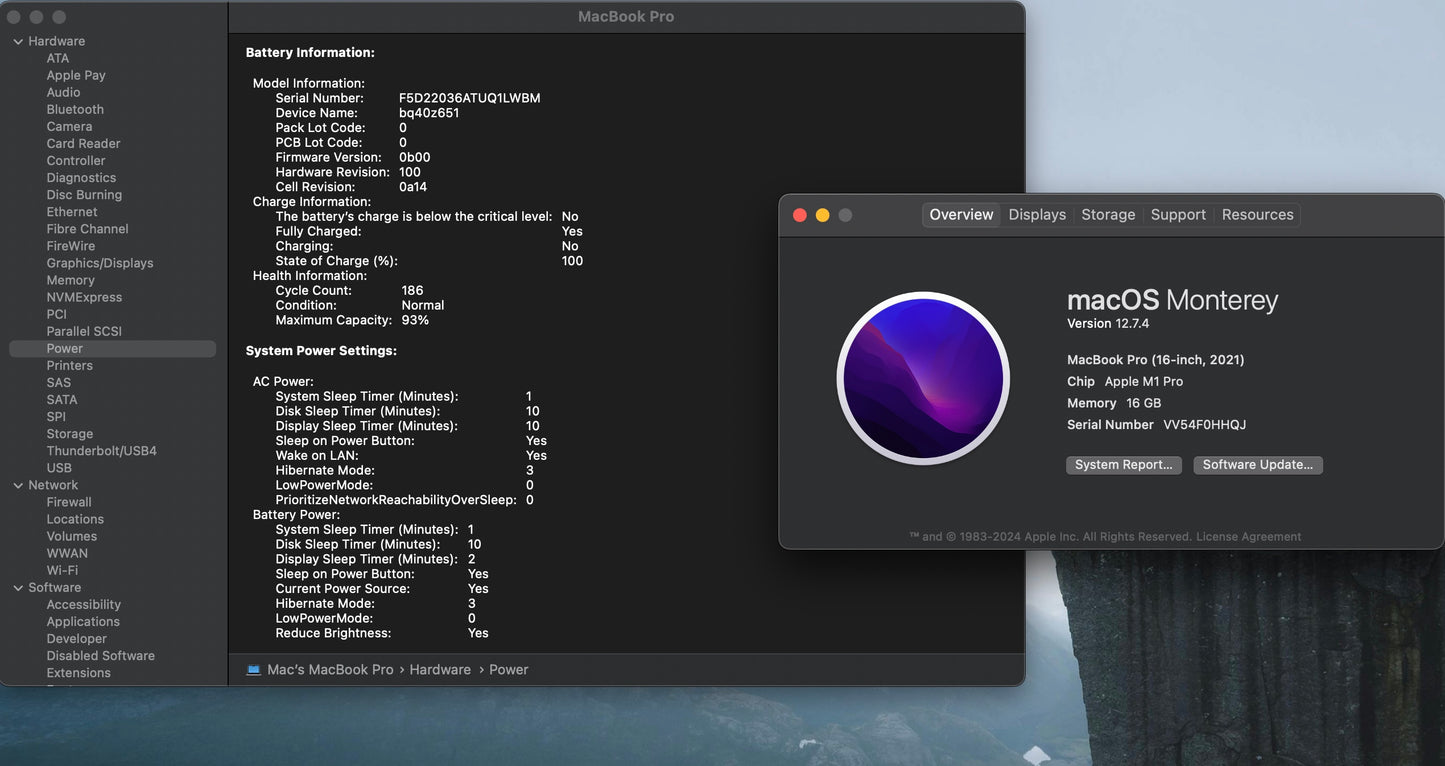Click battery serial number F5D22036ATUQ1LWBM

click(469, 98)
